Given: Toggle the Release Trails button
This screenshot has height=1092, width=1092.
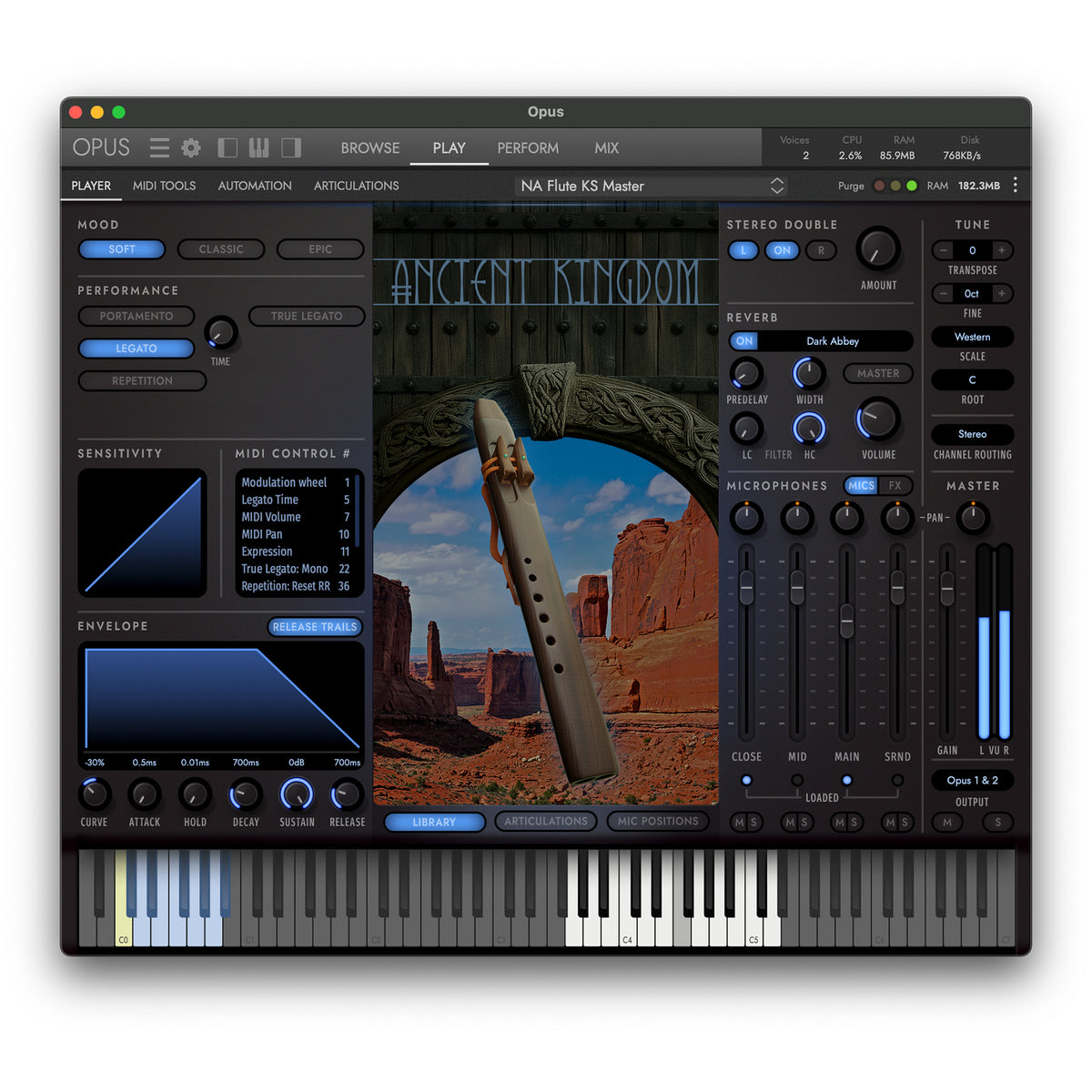Looking at the screenshot, I should pos(315,627).
